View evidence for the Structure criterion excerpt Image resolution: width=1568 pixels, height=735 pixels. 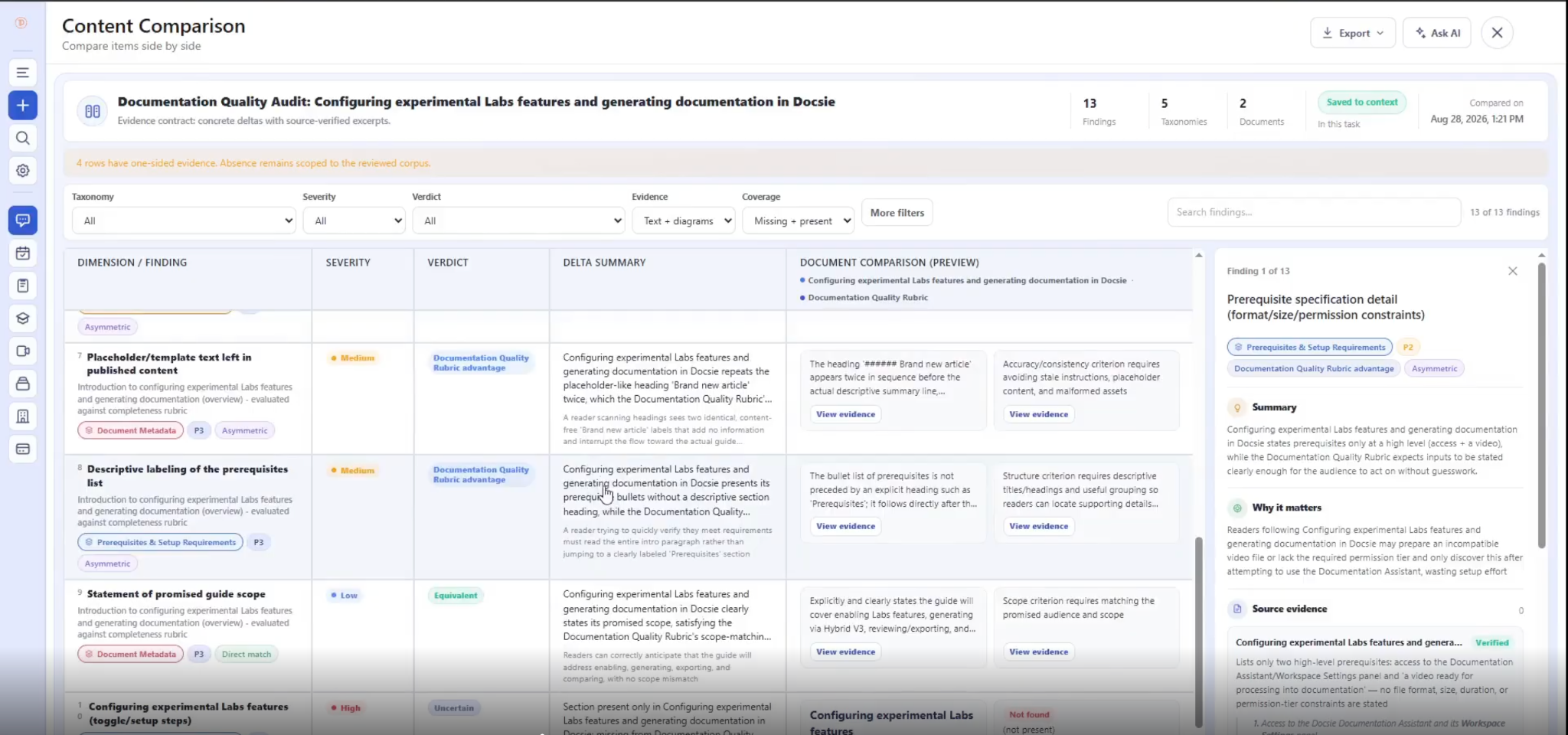(1038, 526)
